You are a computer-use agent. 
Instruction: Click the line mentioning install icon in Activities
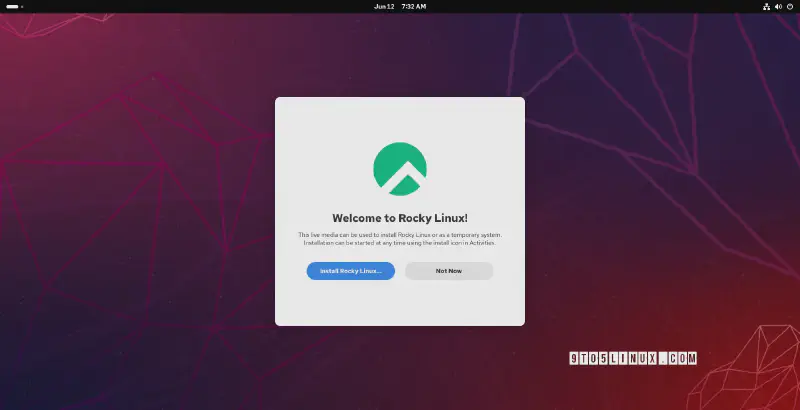(x=400, y=243)
